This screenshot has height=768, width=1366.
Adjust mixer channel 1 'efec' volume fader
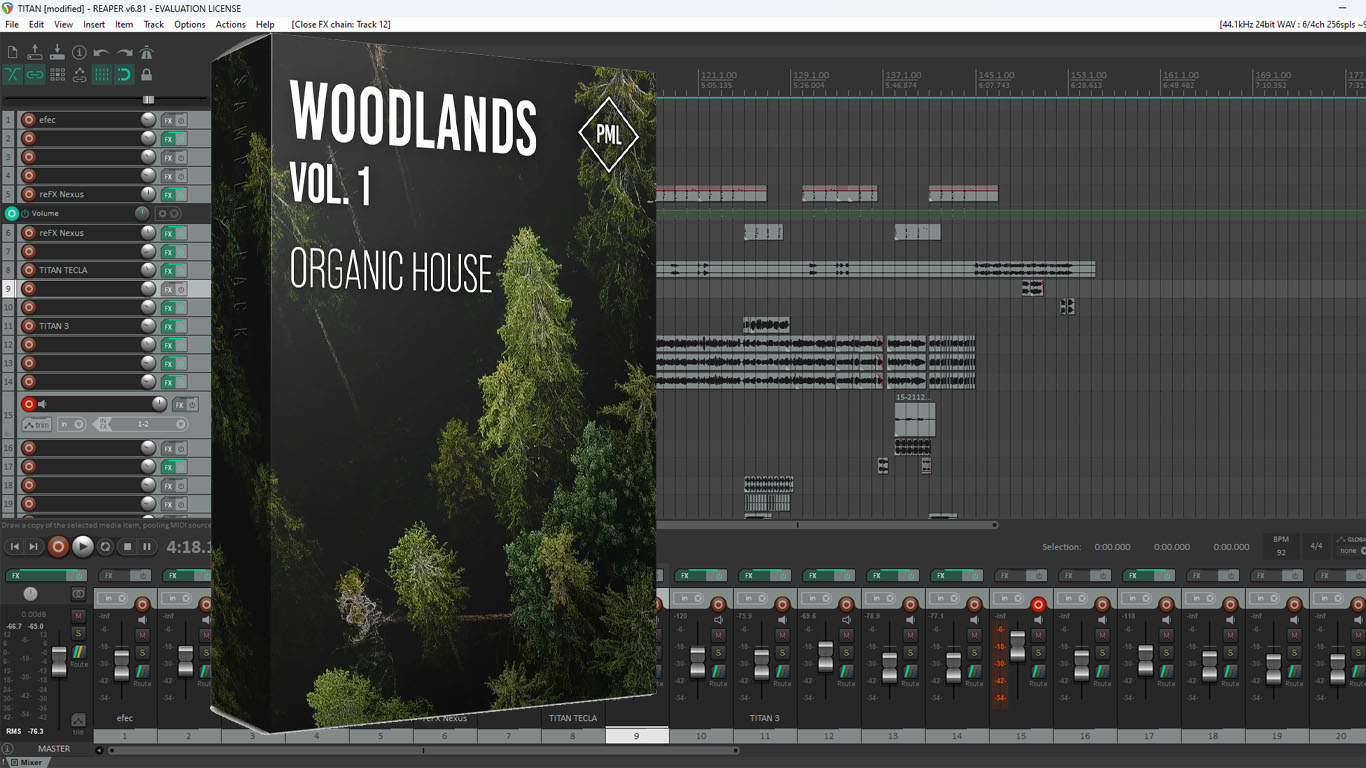click(122, 664)
